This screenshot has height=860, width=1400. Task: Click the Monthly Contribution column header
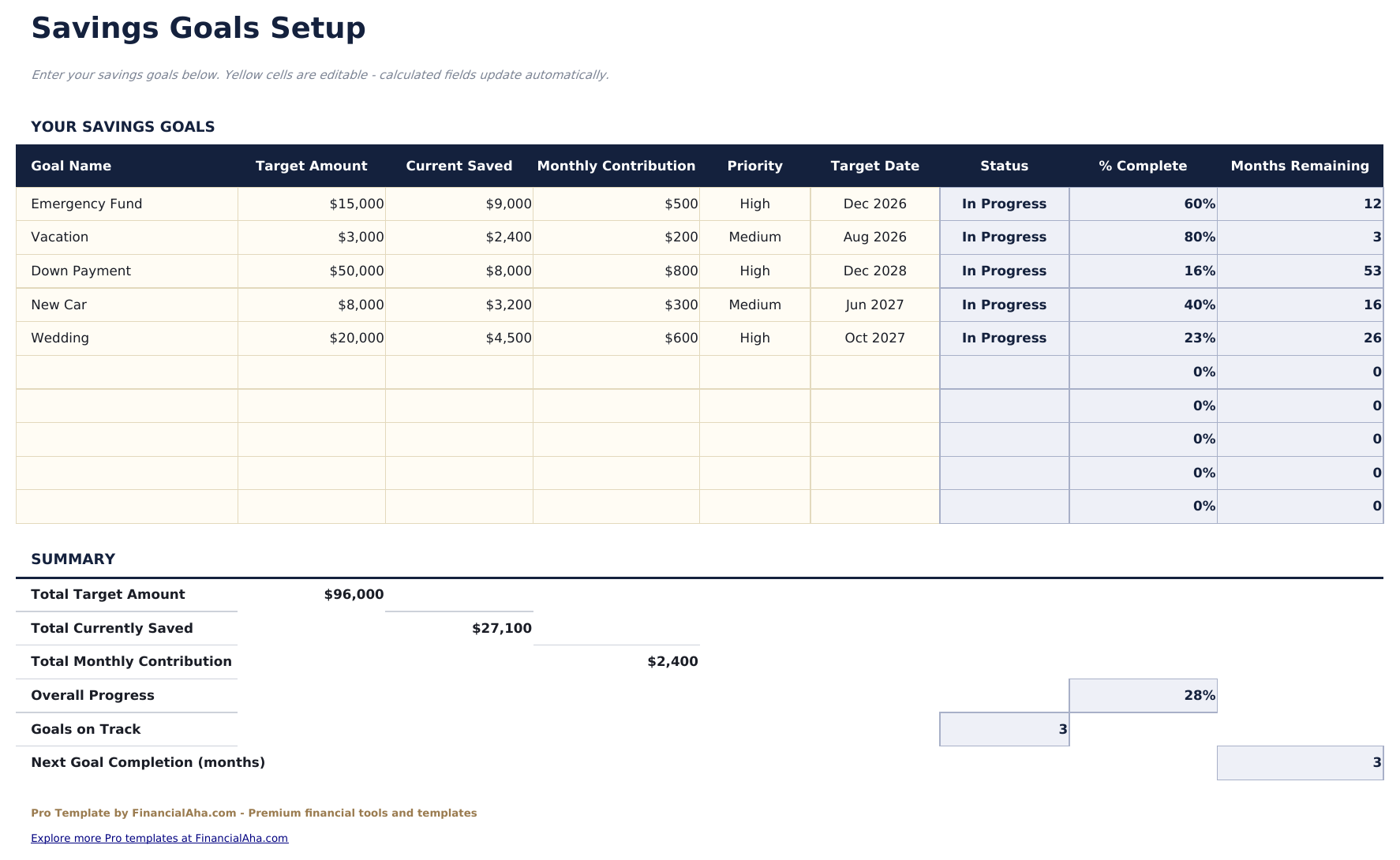616,166
